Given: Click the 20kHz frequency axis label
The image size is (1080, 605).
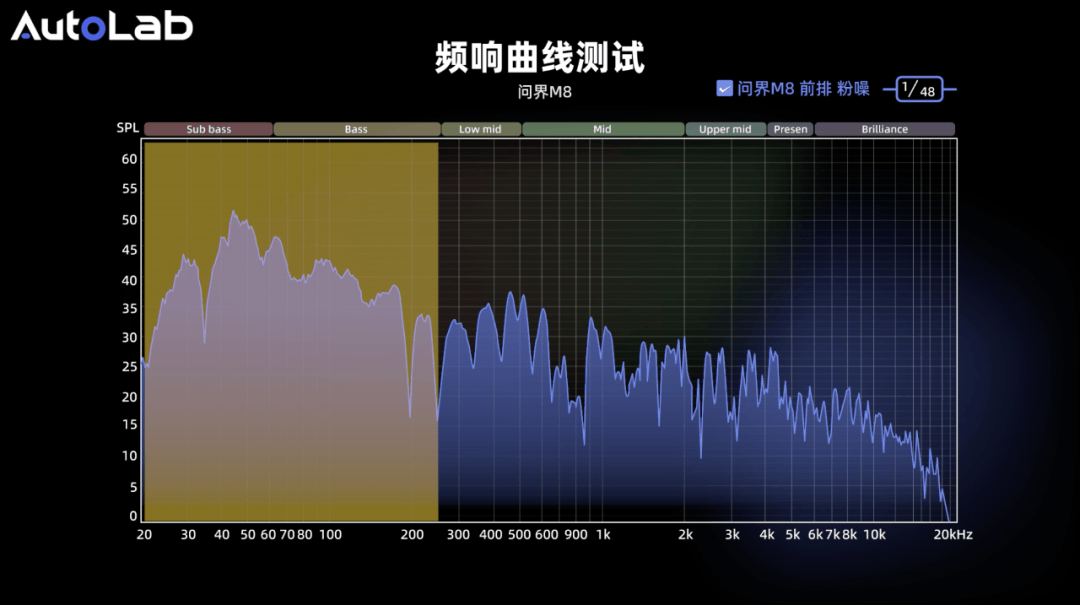Looking at the screenshot, I should (x=952, y=535).
